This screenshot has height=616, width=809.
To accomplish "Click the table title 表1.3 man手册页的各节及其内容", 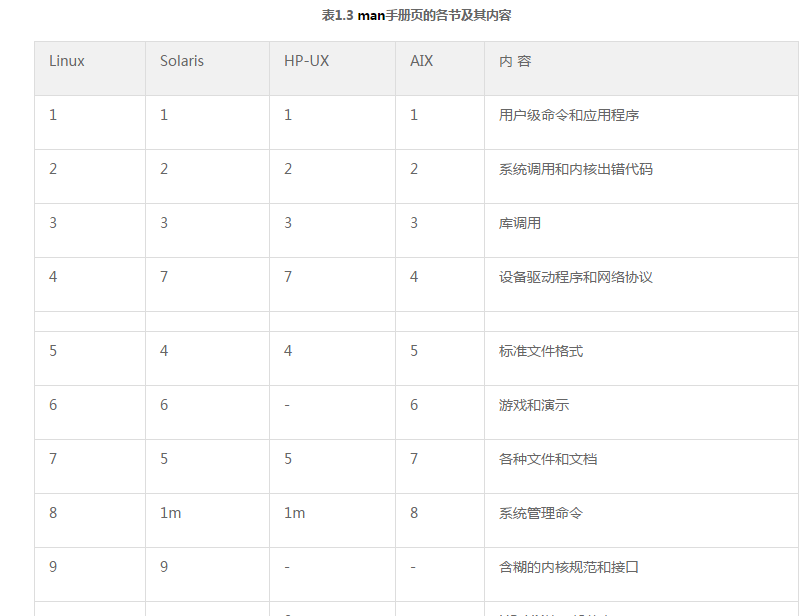I will tap(416, 15).
